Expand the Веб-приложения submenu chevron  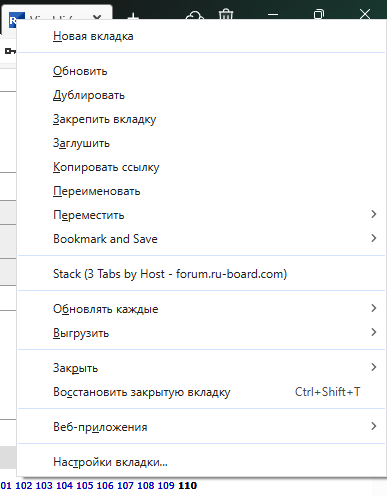(x=374, y=426)
